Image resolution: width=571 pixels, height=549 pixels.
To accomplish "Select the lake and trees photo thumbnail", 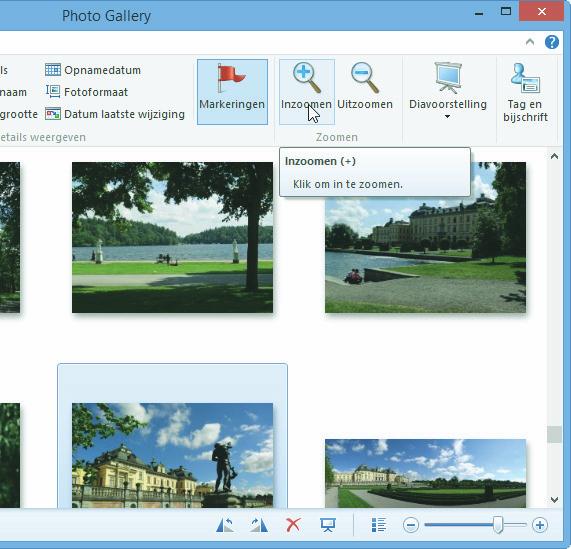I will tap(172, 237).
